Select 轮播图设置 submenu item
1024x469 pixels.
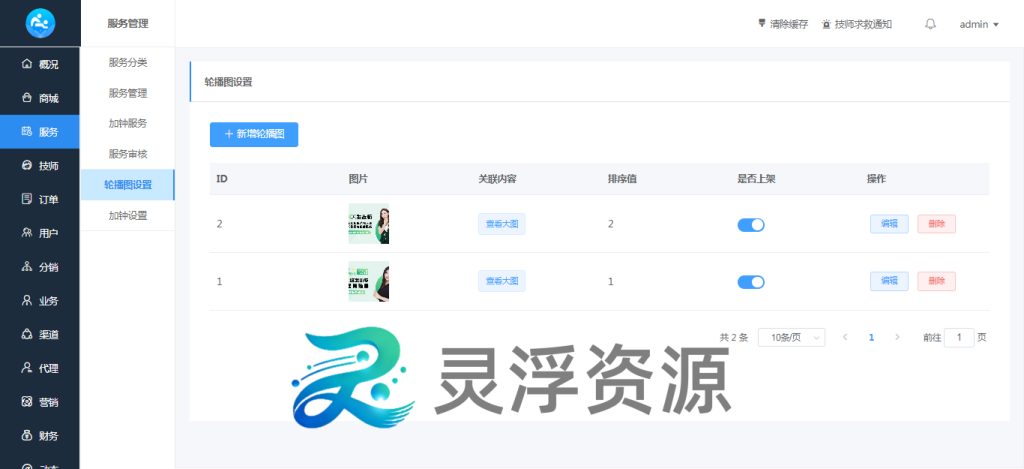coord(128,185)
